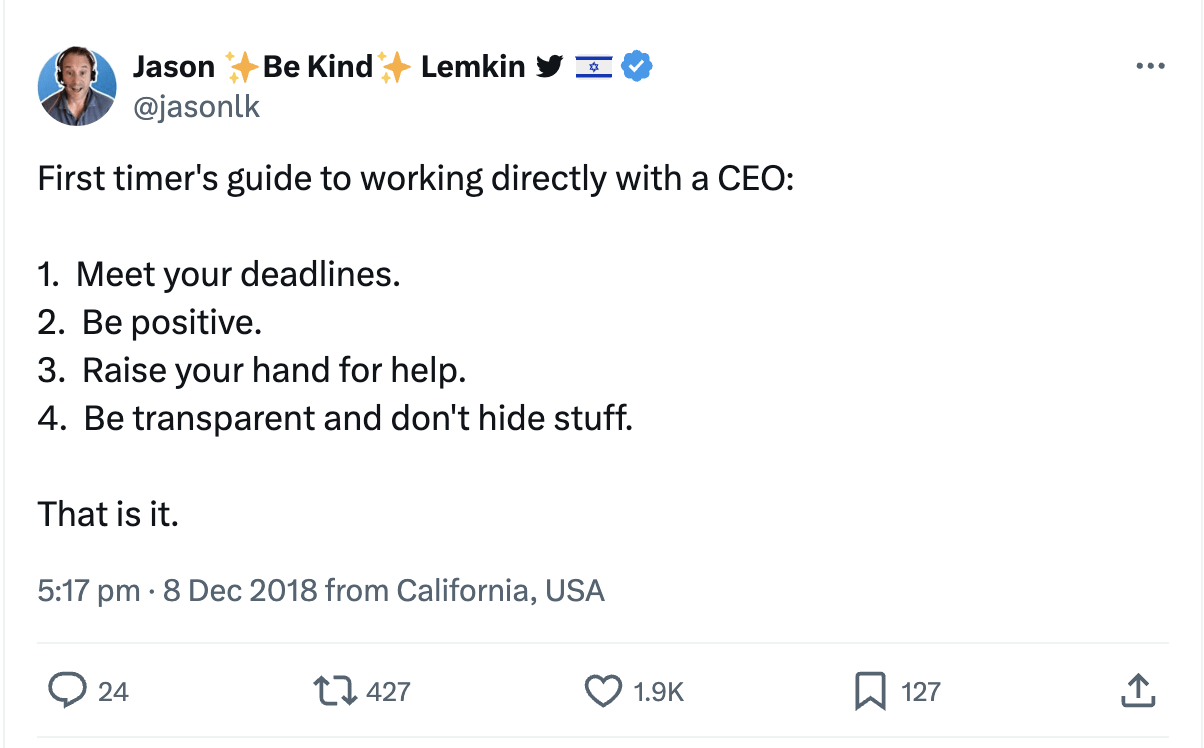Image resolution: width=1204 pixels, height=748 pixels.
Task: Open Jason Lemkin's profile photo
Action: click(77, 86)
